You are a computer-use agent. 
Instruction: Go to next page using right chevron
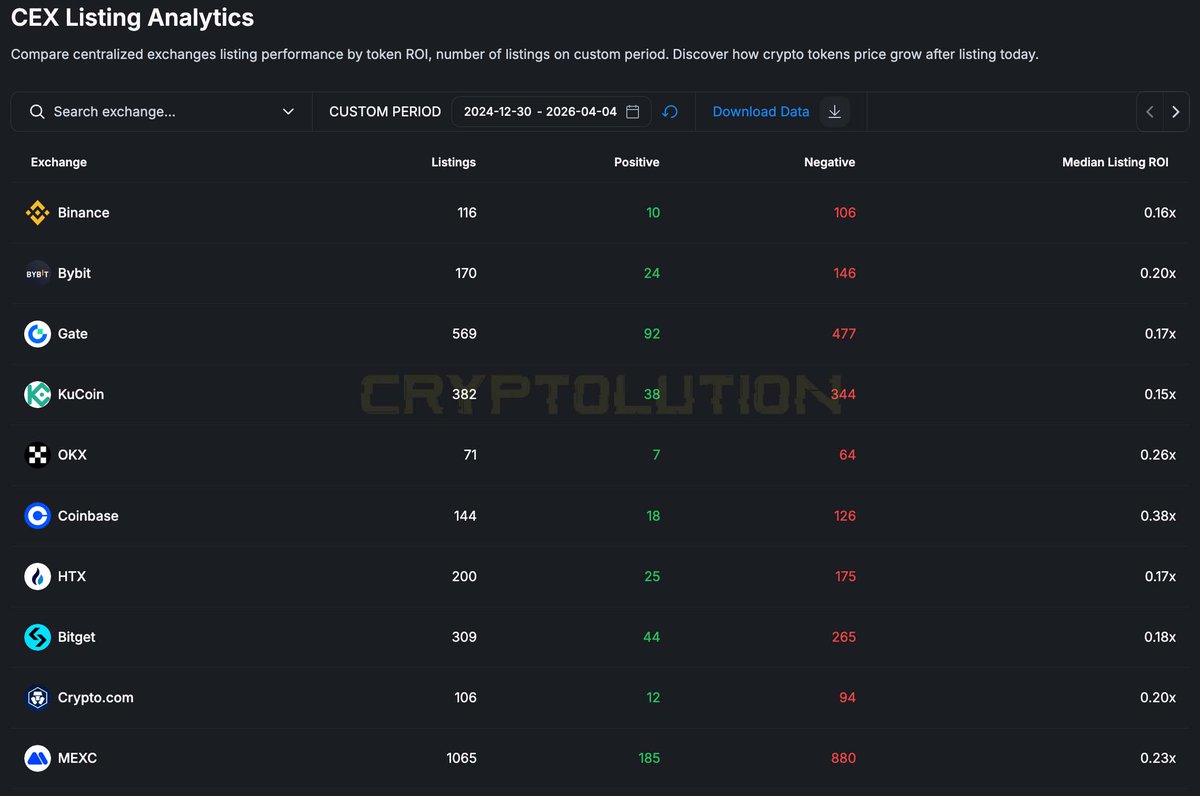pyautogui.click(x=1175, y=112)
